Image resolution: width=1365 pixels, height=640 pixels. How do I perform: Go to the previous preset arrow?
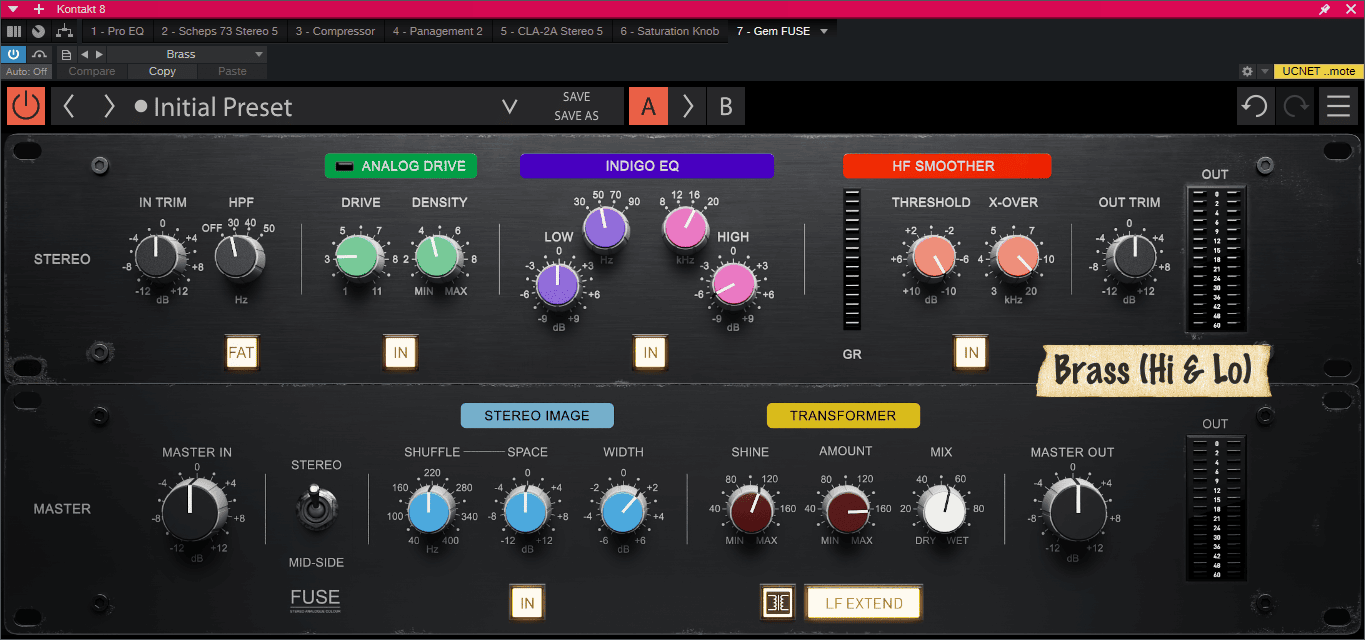point(69,107)
